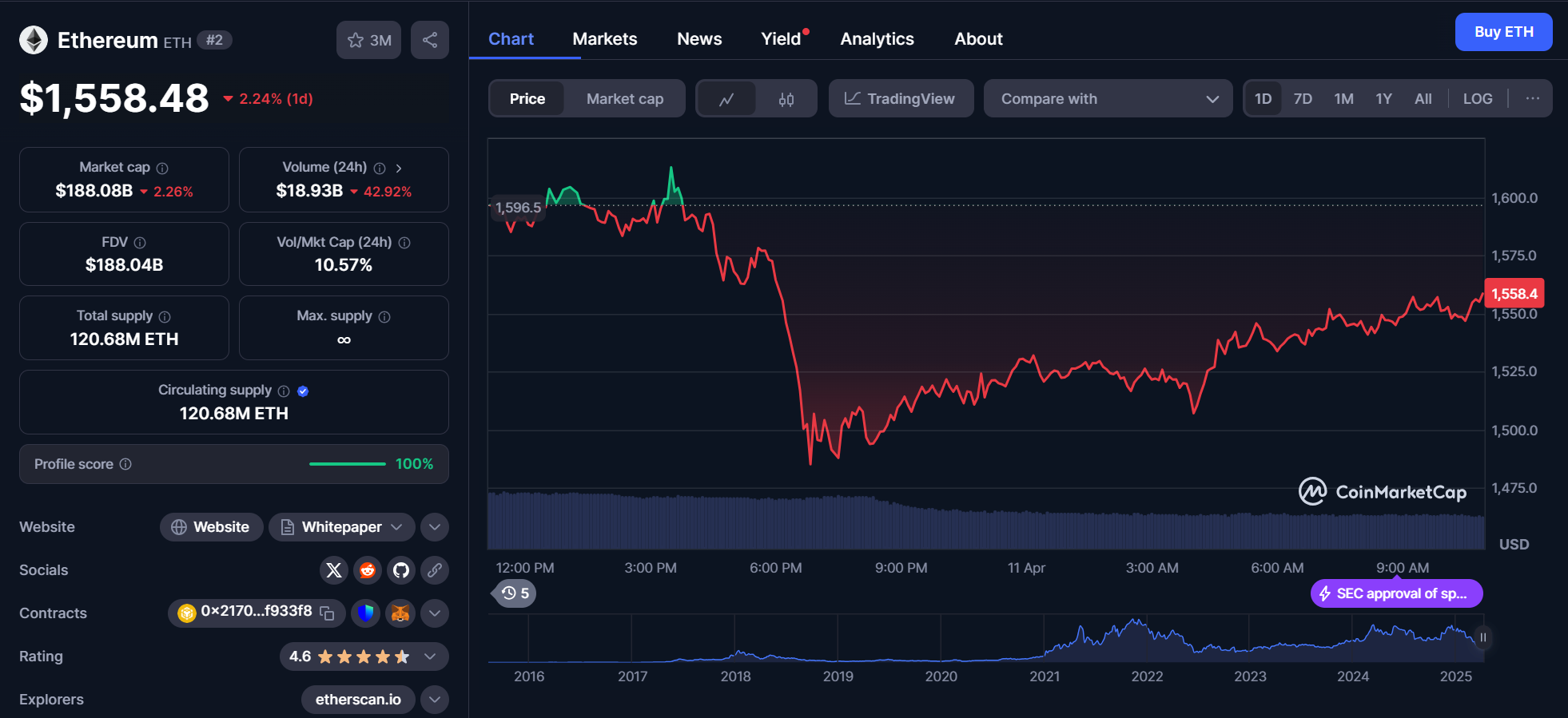This screenshot has width=1568, height=718.
Task: Click the historical range mini chart
Action: [x=985, y=638]
